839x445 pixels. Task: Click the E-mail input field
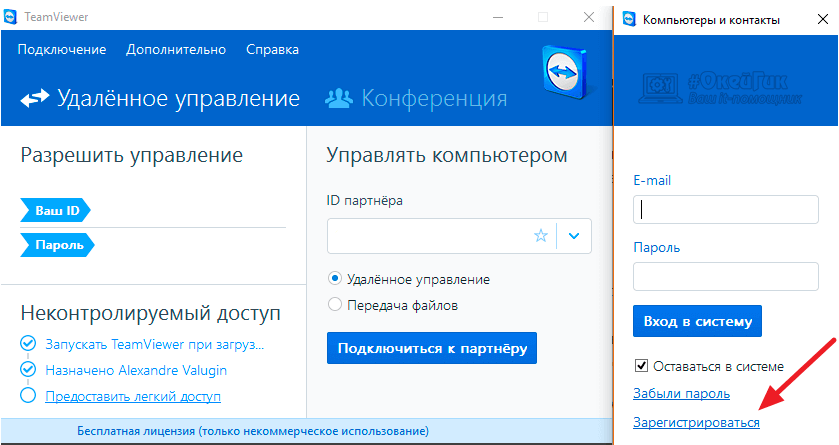[x=726, y=209]
